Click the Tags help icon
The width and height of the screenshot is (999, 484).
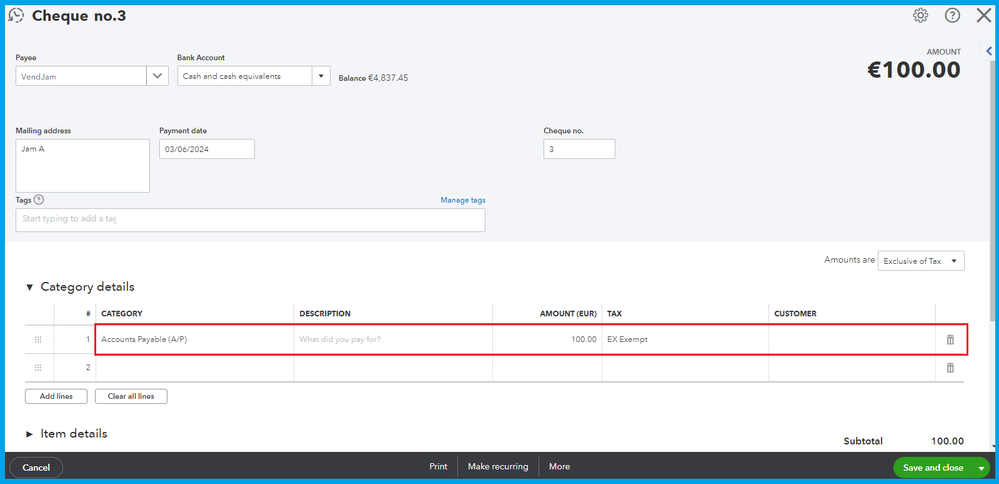[x=39, y=200]
